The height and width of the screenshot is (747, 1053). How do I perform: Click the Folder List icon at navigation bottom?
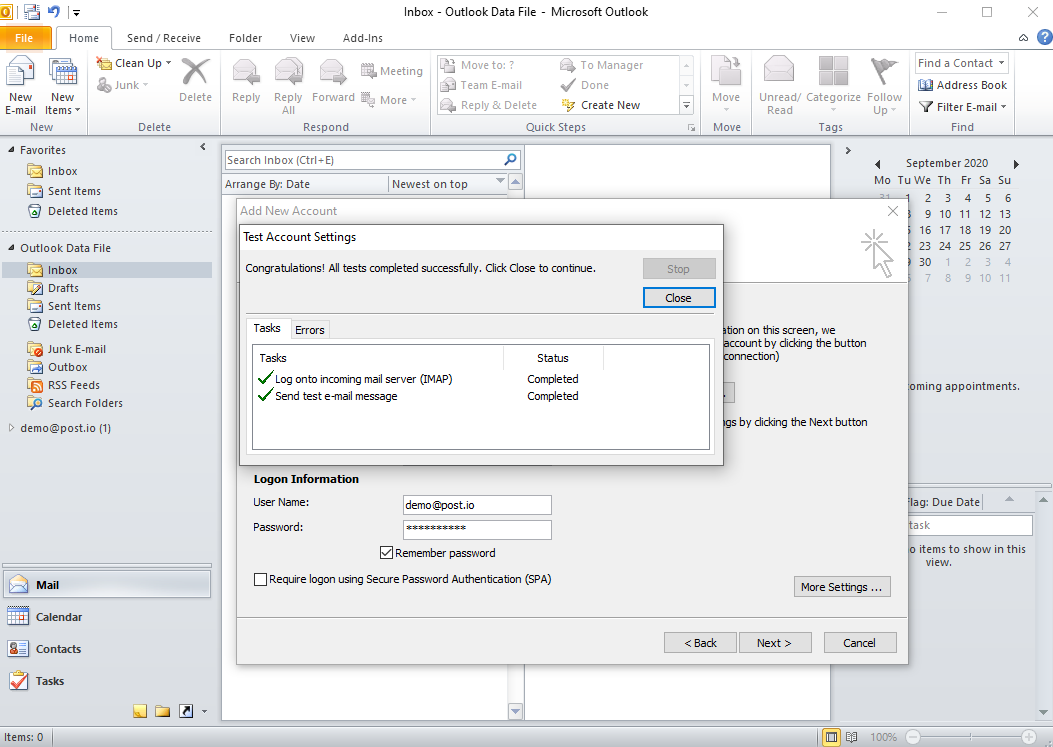163,711
